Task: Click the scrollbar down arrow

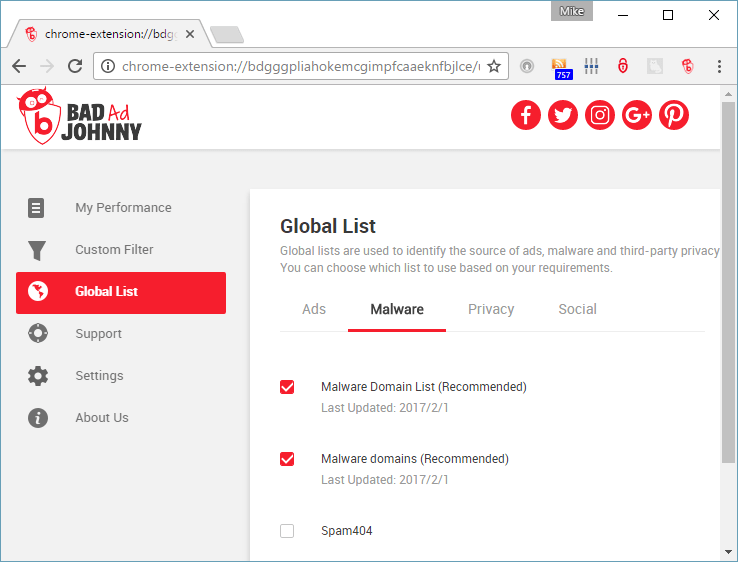Action: click(x=728, y=552)
